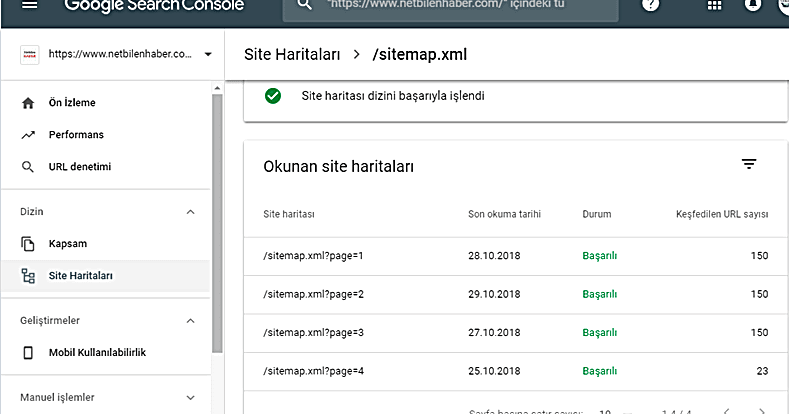This screenshot has width=789, height=414.
Task: Open sitemap row /sitemap.xml?page=1
Action: click(x=516, y=256)
